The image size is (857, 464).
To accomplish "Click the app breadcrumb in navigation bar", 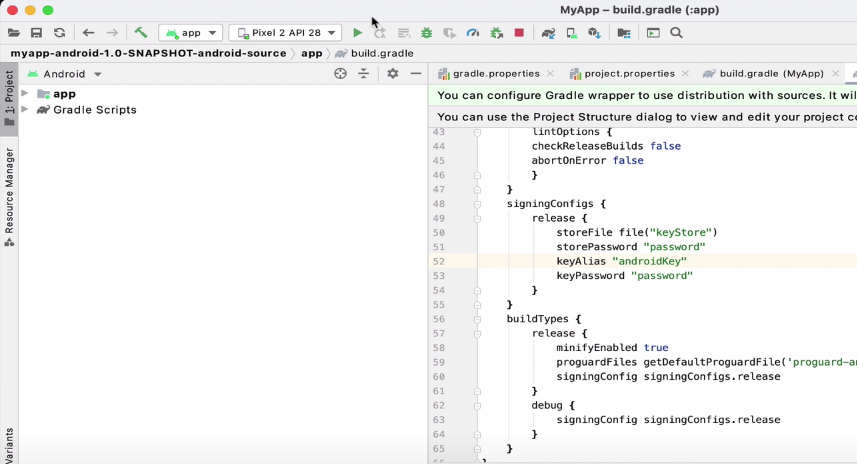I will [312, 53].
